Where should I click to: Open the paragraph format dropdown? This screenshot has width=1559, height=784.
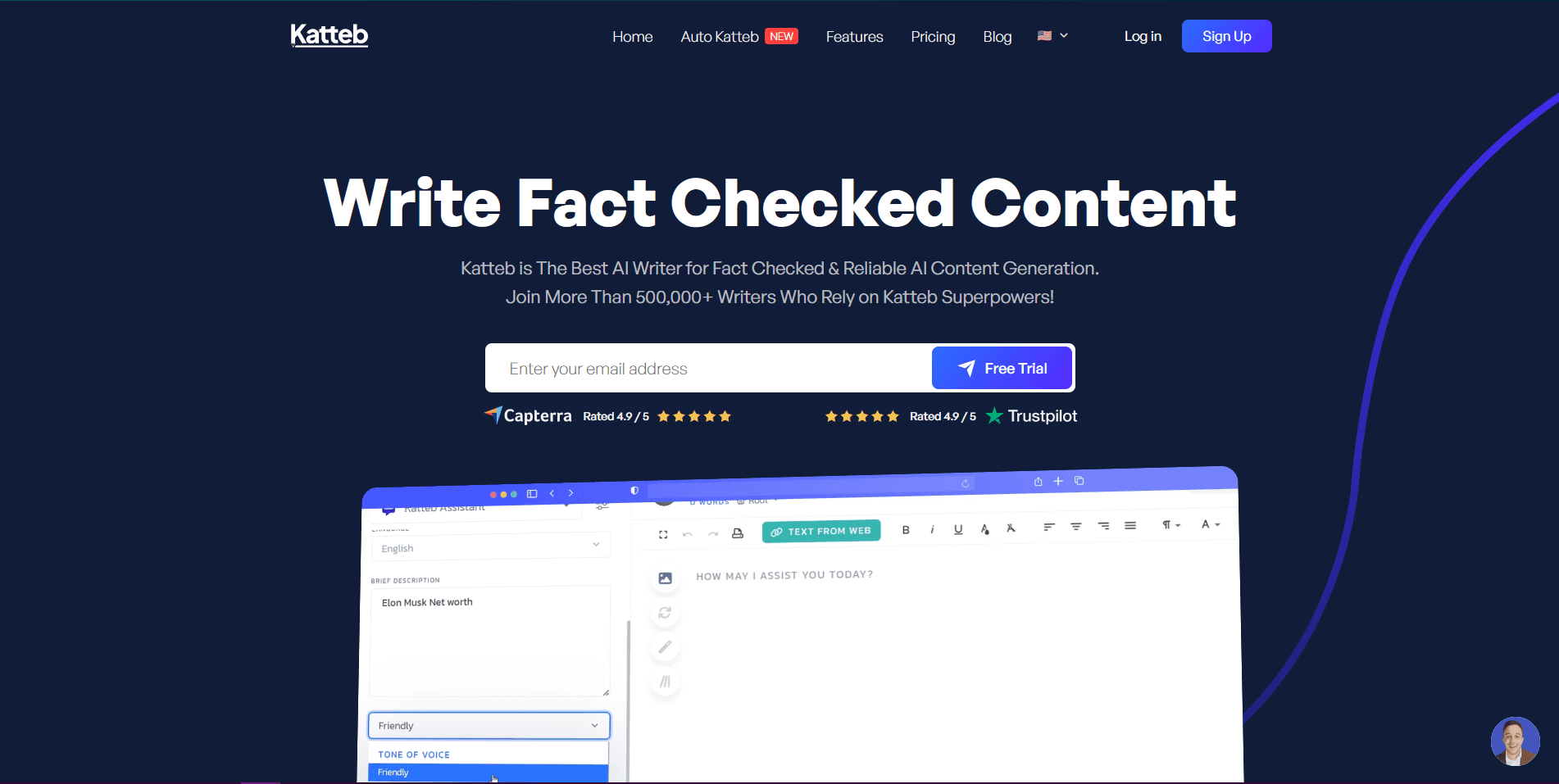tap(1171, 525)
